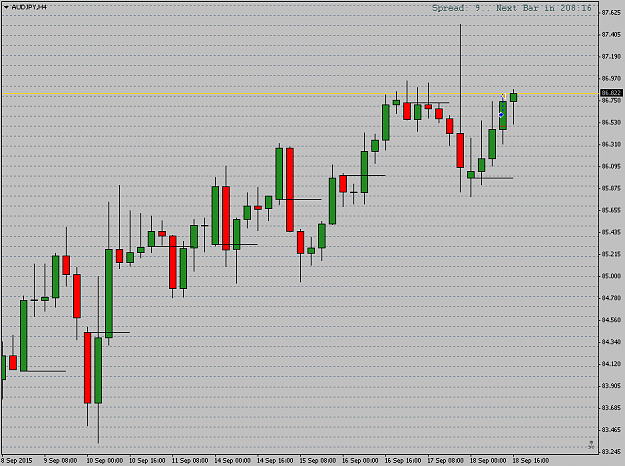Click the 84.340 price scale label

[x=611, y=342]
